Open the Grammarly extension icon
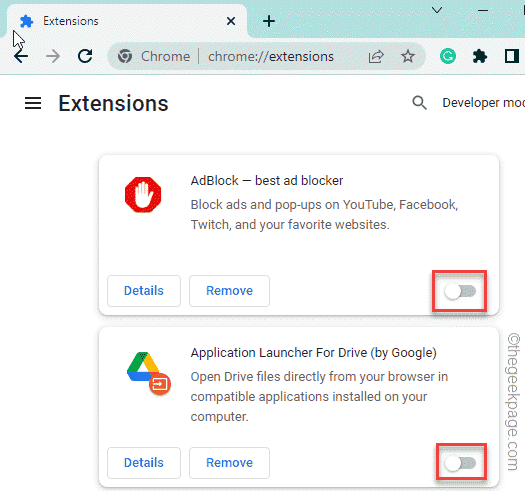This screenshot has width=525, height=491. 448,56
